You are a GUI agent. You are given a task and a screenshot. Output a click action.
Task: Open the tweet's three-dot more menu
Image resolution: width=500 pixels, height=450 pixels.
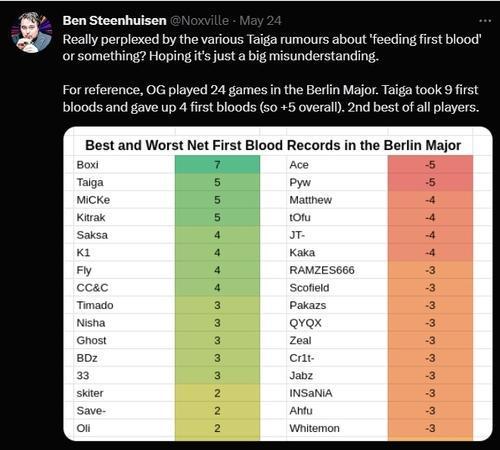(x=485, y=21)
